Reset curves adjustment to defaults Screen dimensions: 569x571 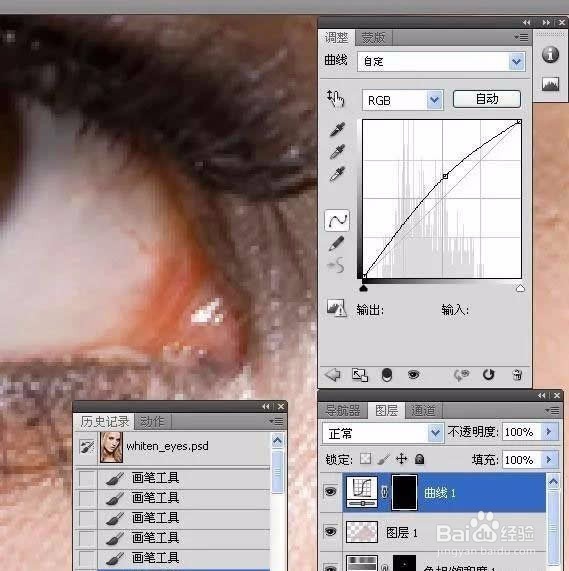(x=488, y=374)
